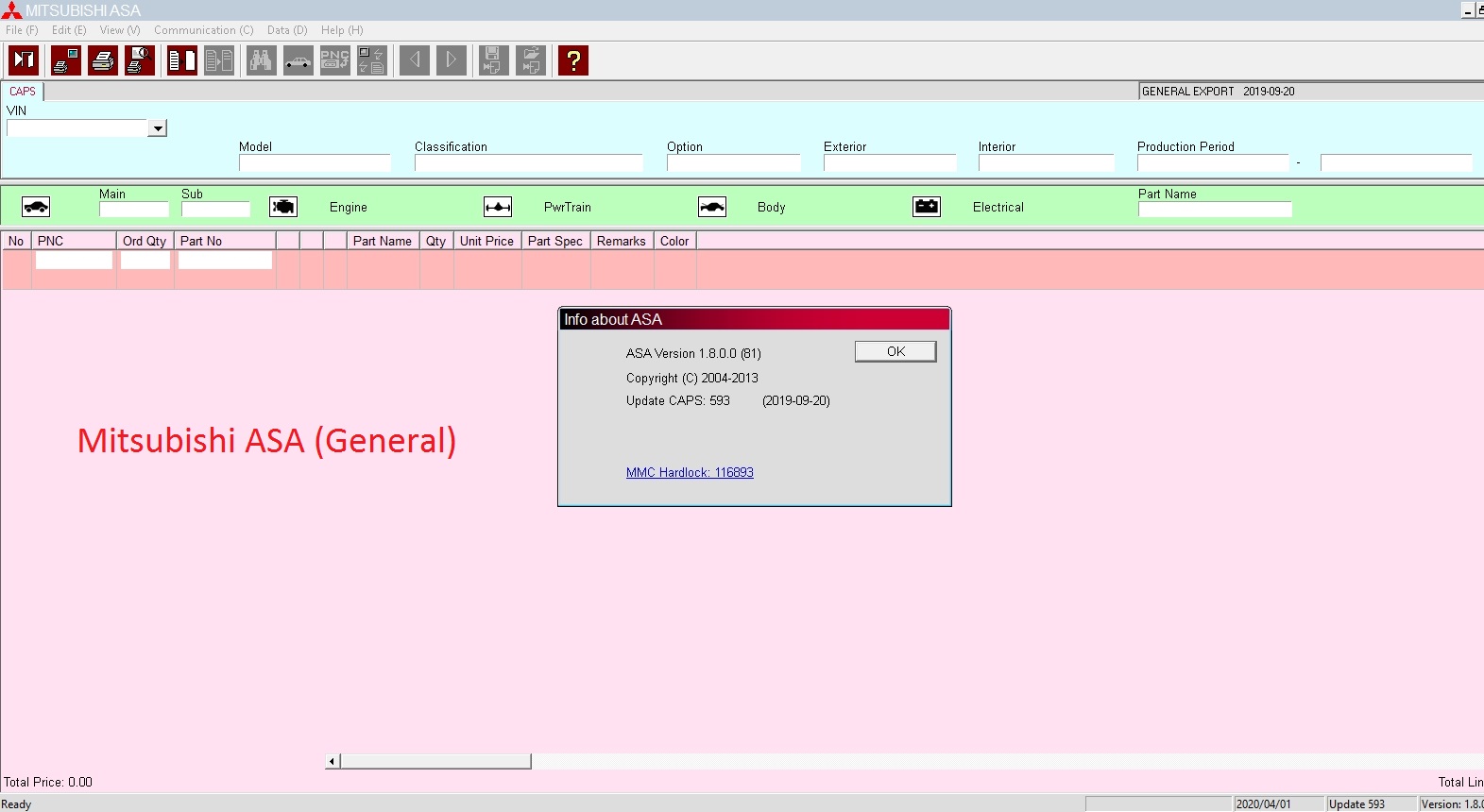This screenshot has height=812, width=1484.
Task: Click the Production Period start field
Action: tap(1213, 162)
